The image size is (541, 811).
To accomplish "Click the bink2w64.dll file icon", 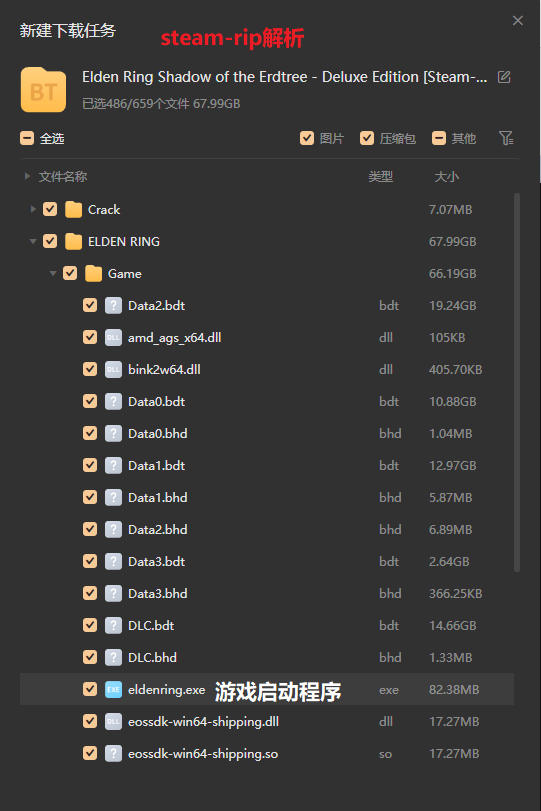I will tap(113, 370).
